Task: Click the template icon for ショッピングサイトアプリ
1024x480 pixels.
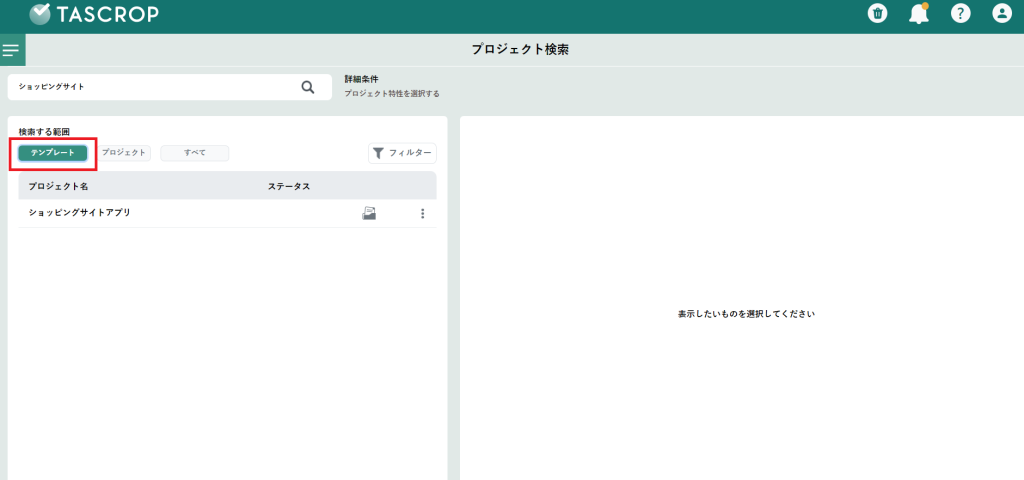Action: pyautogui.click(x=370, y=213)
